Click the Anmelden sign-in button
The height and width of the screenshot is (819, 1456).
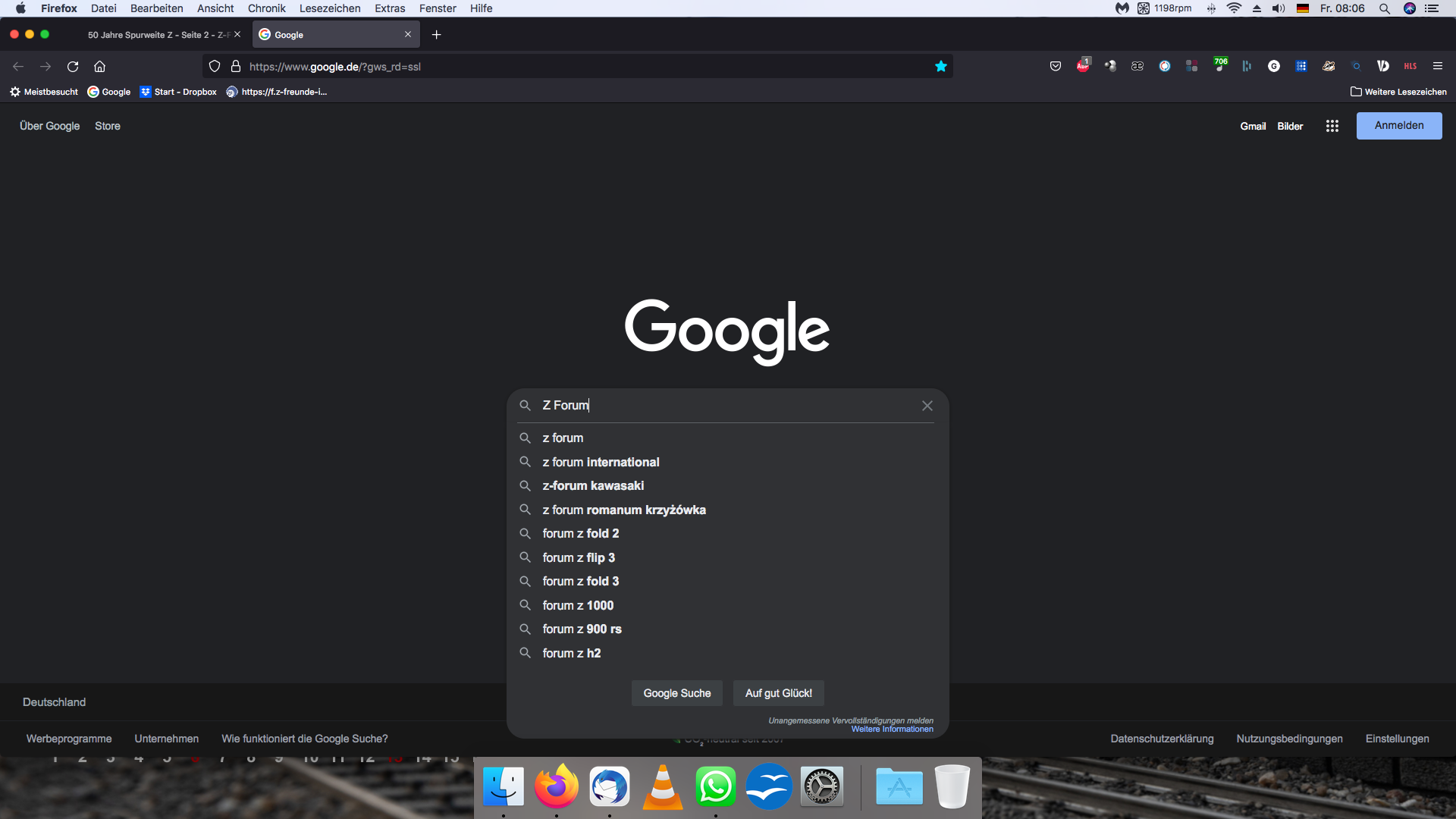pos(1398,126)
